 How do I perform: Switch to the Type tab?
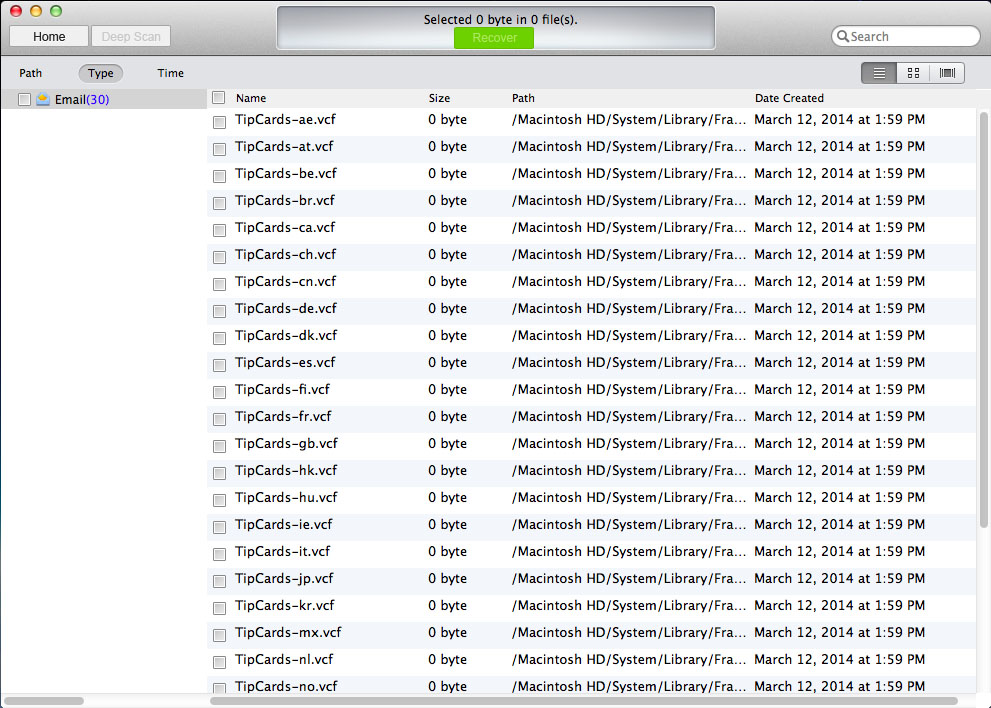coord(100,73)
